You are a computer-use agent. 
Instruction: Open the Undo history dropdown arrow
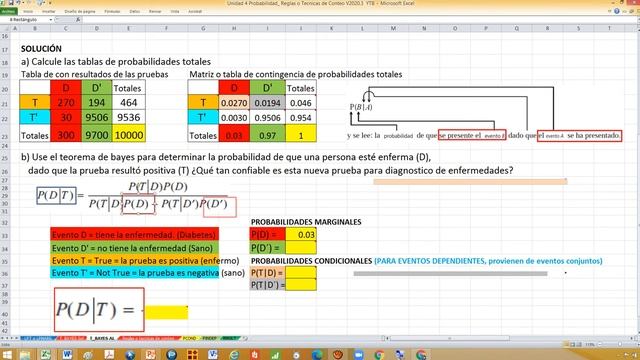pyautogui.click(x=24, y=3)
